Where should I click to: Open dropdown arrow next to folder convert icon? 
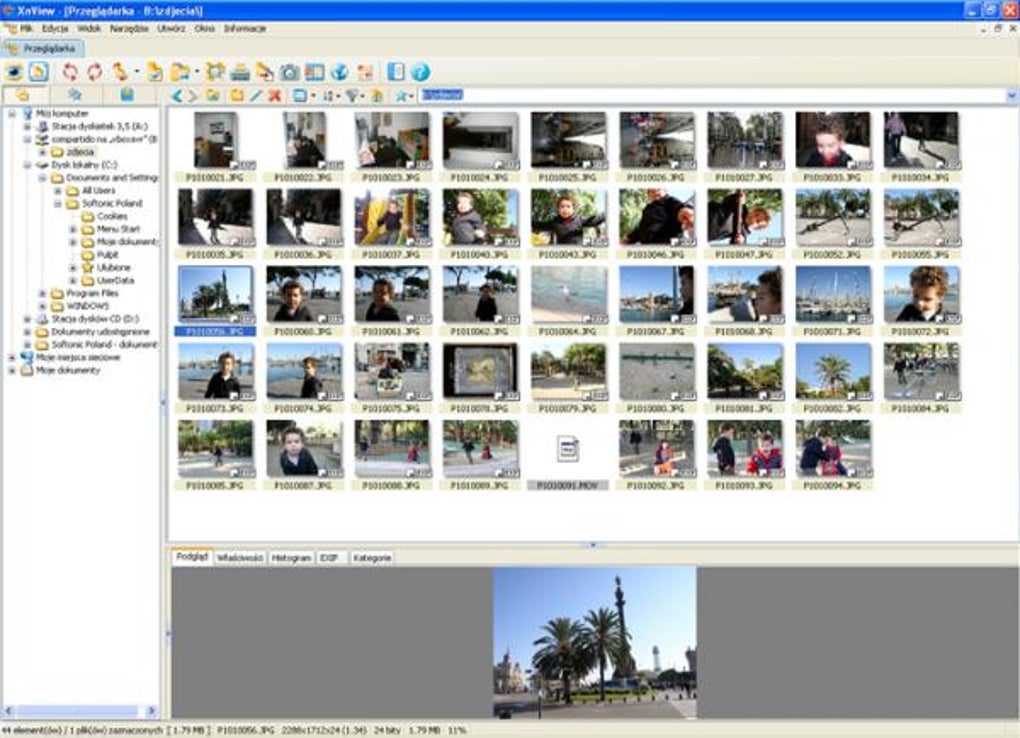pos(196,72)
